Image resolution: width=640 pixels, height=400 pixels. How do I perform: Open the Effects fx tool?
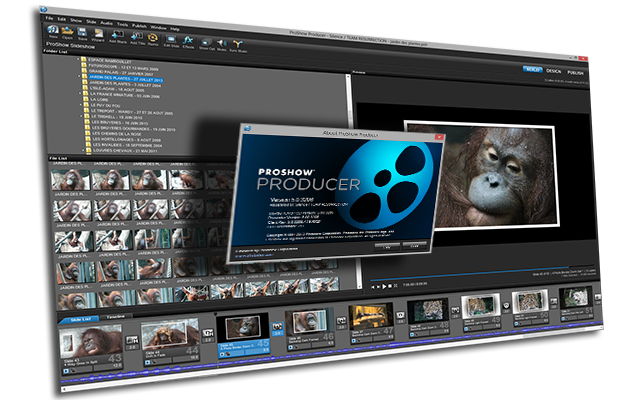188,42
